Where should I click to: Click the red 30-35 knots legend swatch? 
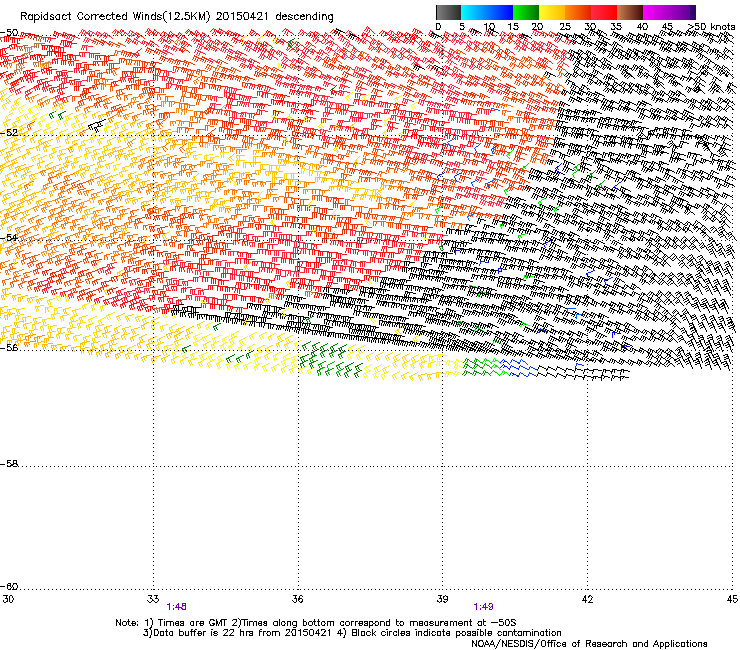pyautogui.click(x=604, y=12)
